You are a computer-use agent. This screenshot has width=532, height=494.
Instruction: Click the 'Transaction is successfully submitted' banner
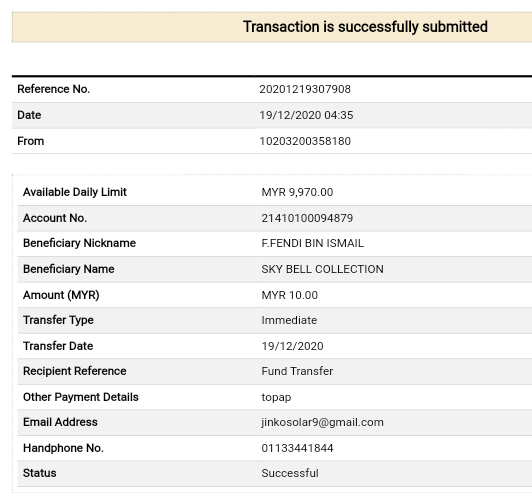click(x=272, y=27)
